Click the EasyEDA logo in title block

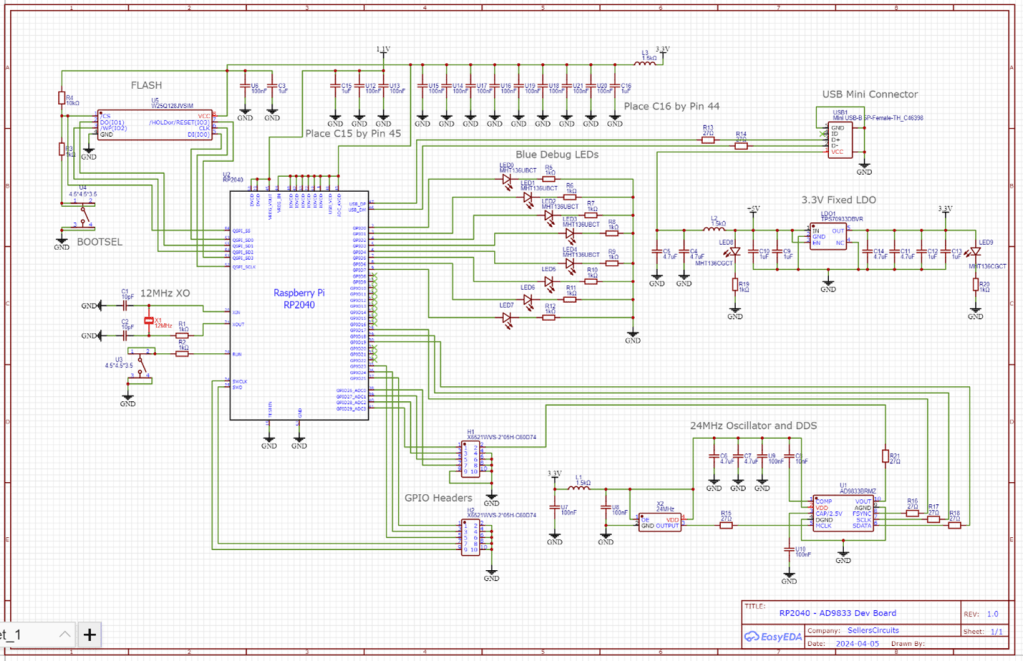tap(774, 636)
